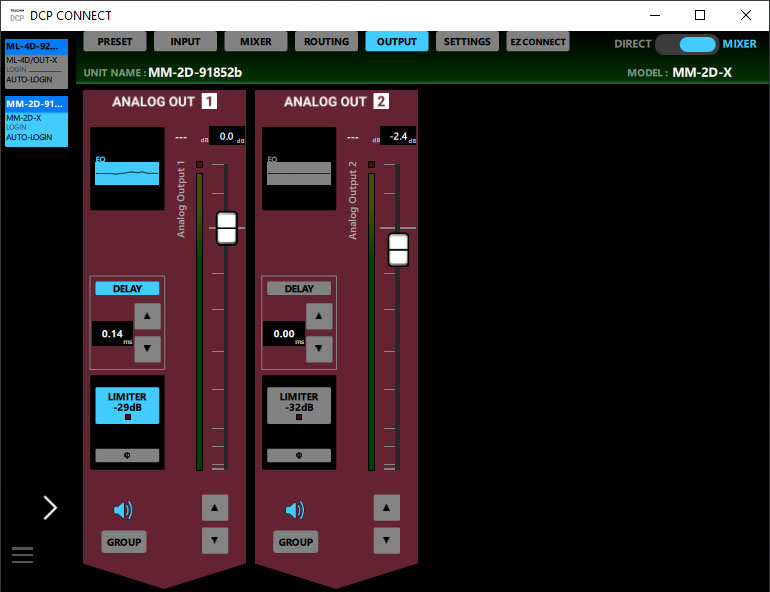Raise Analog Out 2 level with up arrow
Image resolution: width=770 pixels, height=592 pixels.
pos(387,508)
